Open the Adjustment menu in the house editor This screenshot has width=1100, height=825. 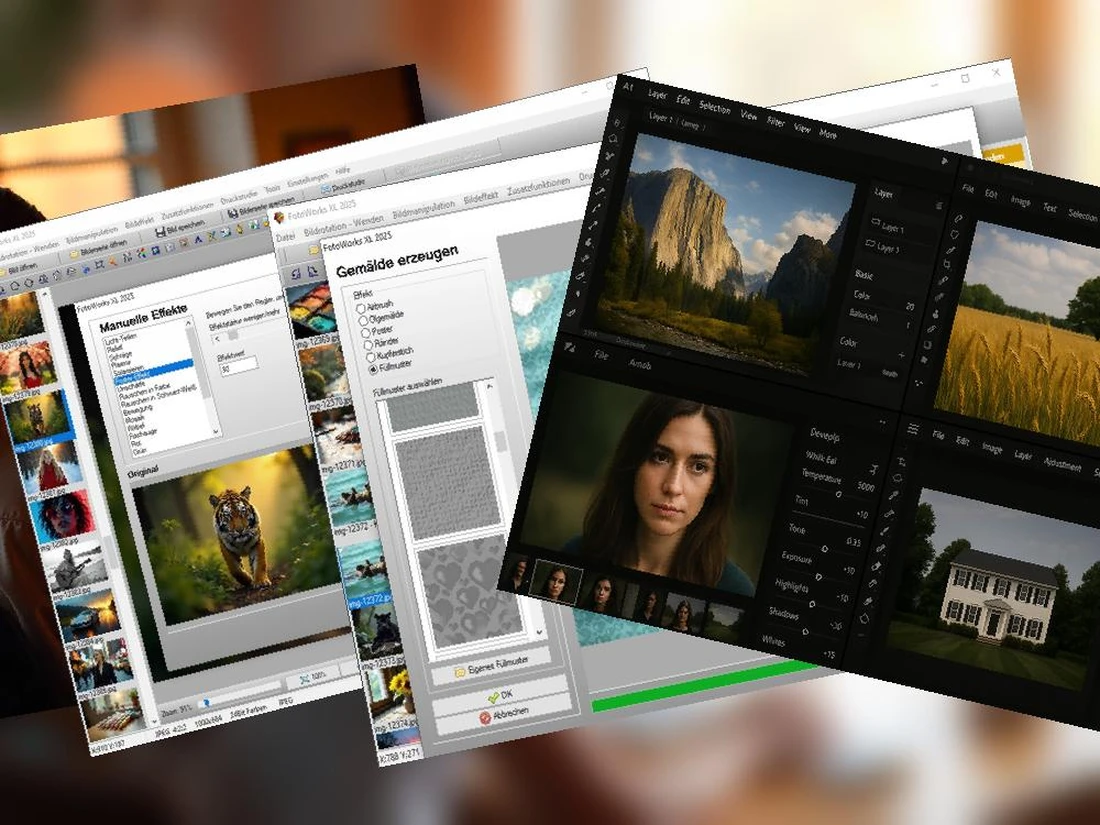pyautogui.click(x=1062, y=463)
